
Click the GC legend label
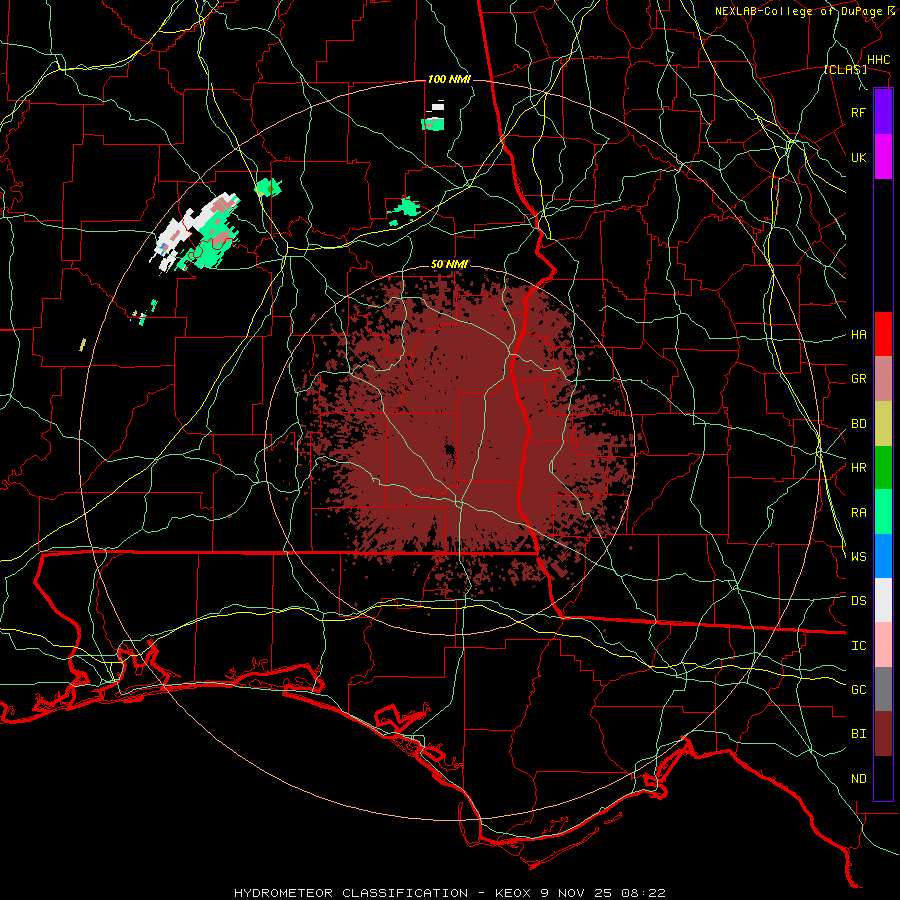tap(858, 690)
